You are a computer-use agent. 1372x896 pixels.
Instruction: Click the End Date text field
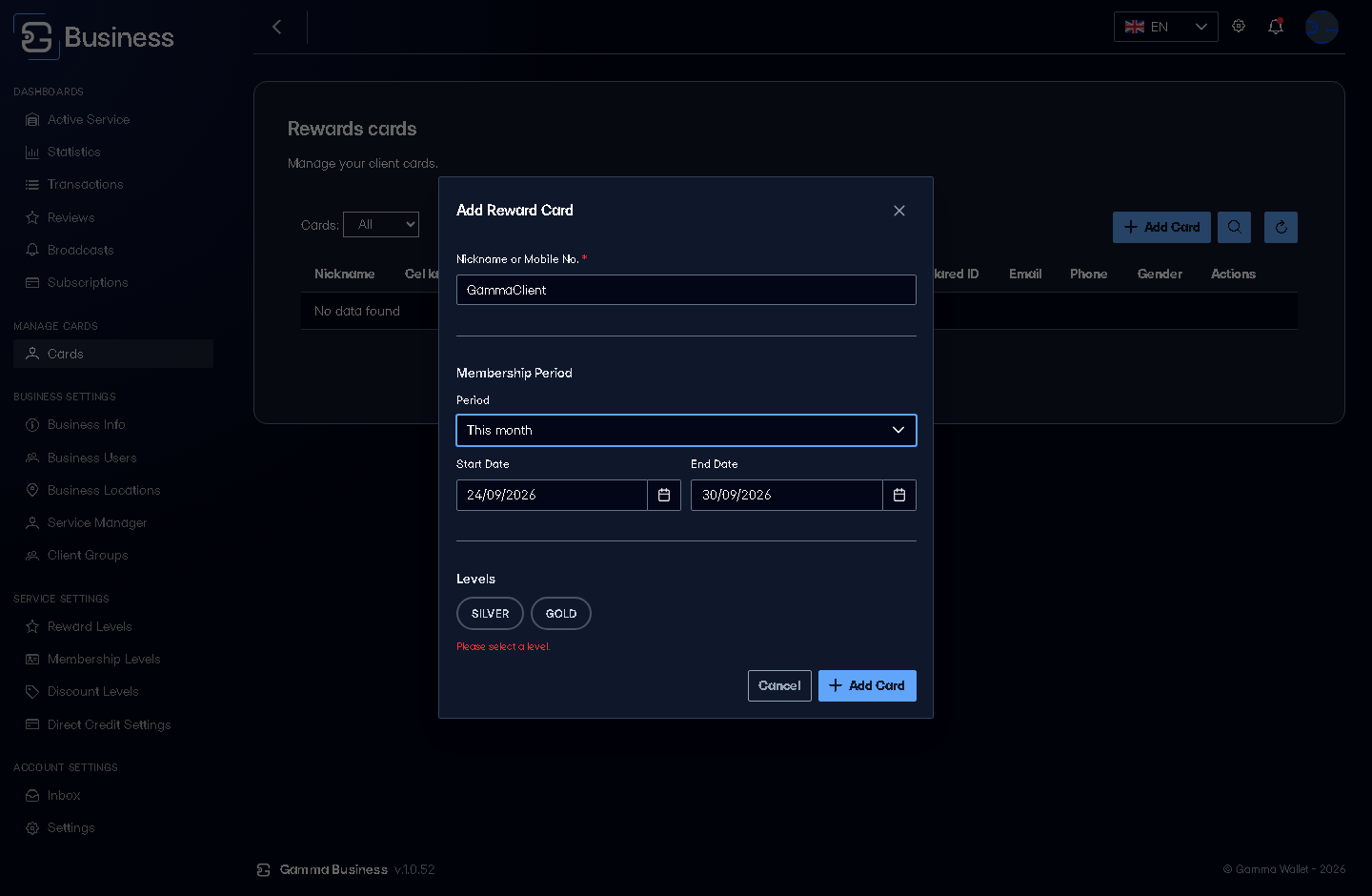pos(787,495)
